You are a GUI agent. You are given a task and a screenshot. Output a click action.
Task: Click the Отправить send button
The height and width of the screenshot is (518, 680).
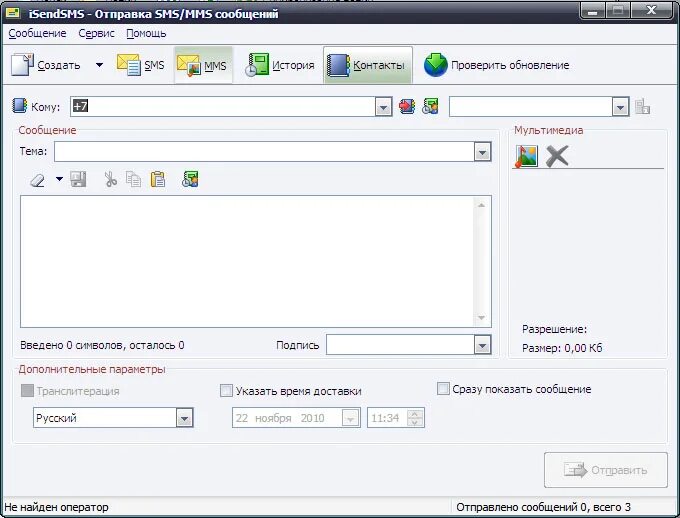pos(605,470)
